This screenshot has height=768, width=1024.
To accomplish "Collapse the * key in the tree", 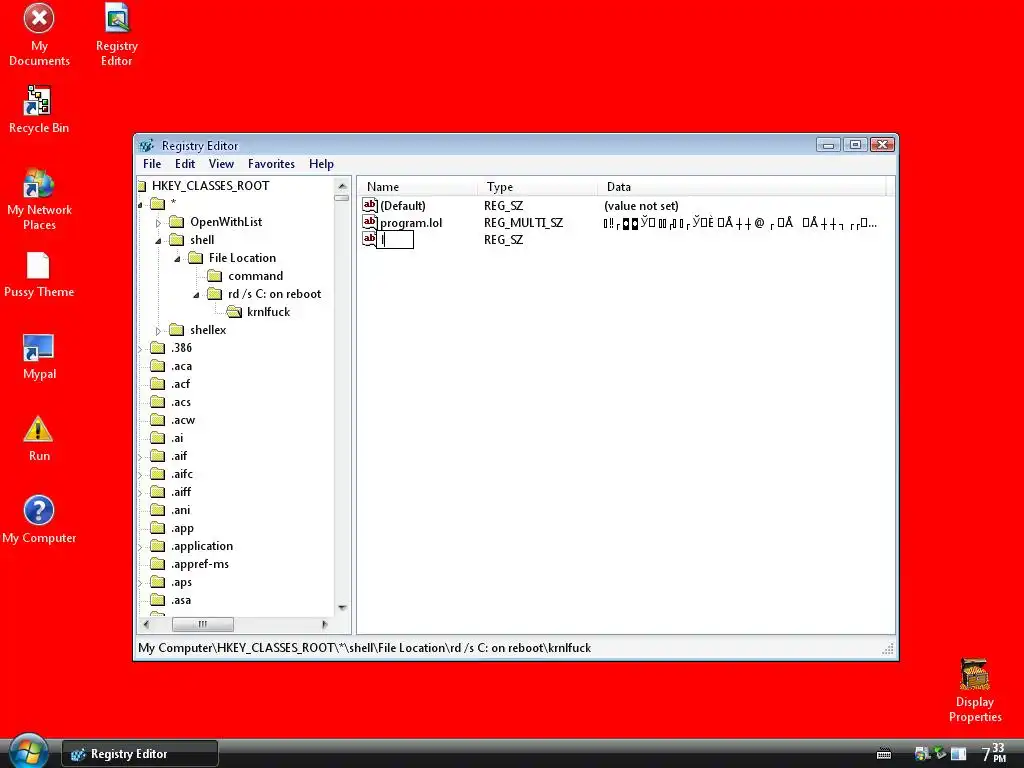I will click(140, 205).
